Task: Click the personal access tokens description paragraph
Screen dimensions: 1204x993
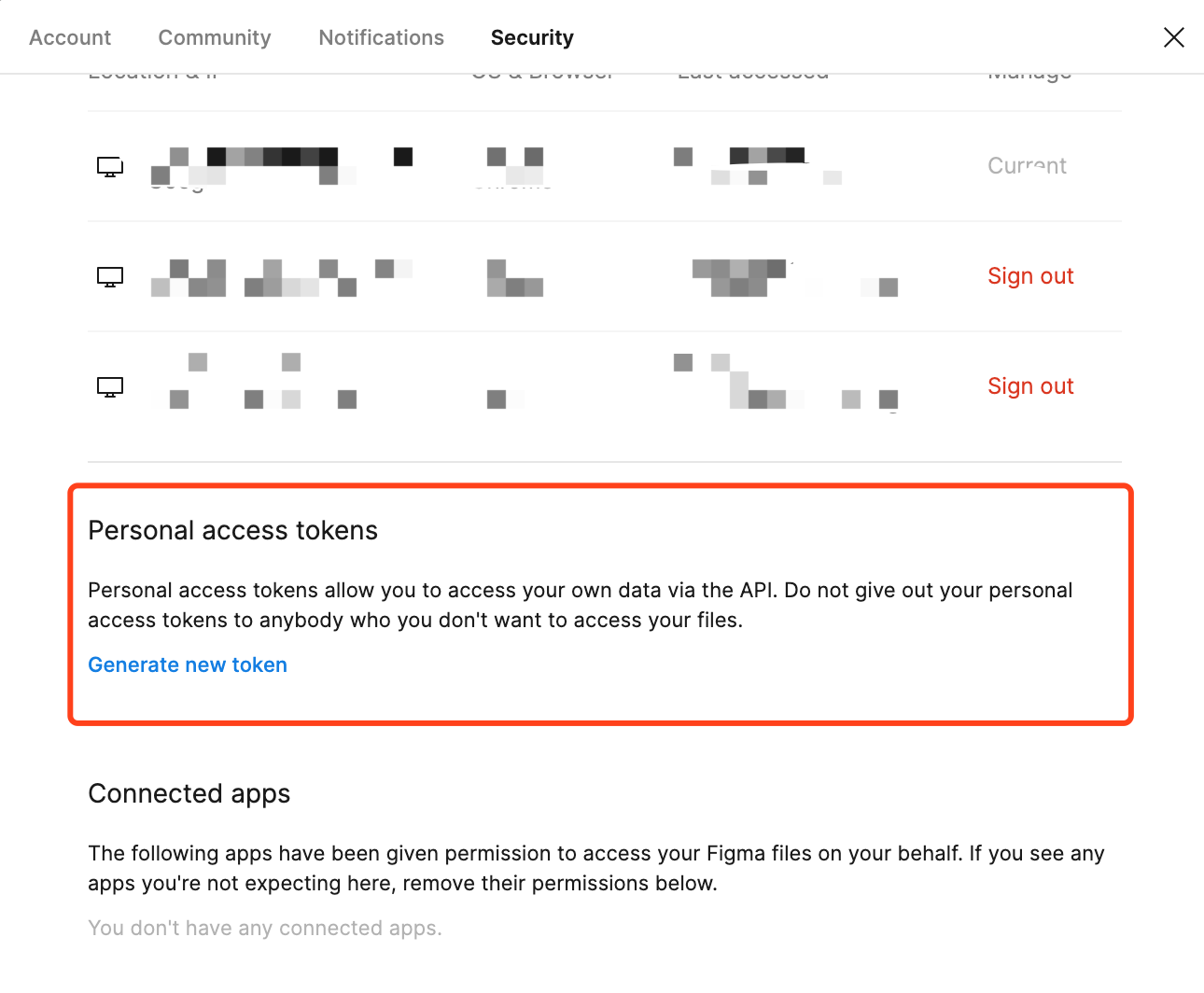Action: click(579, 605)
